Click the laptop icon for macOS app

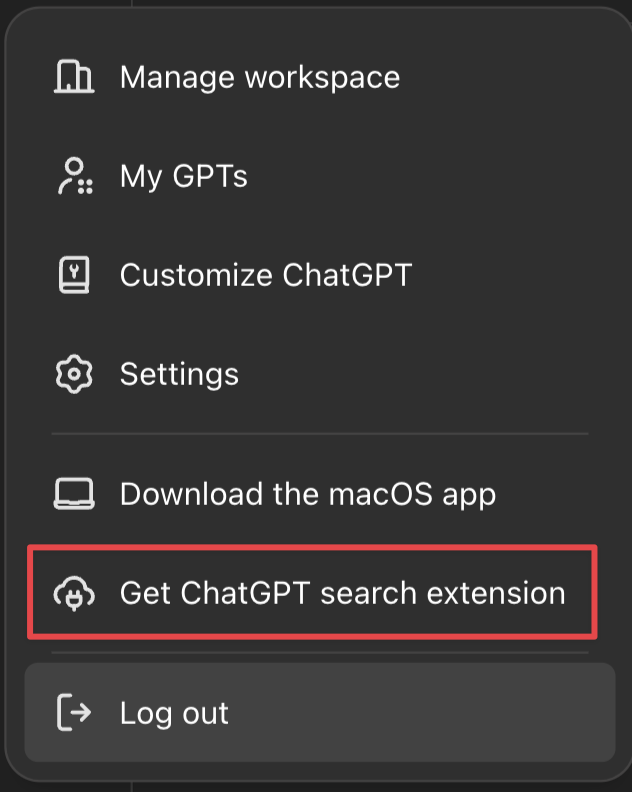74,493
